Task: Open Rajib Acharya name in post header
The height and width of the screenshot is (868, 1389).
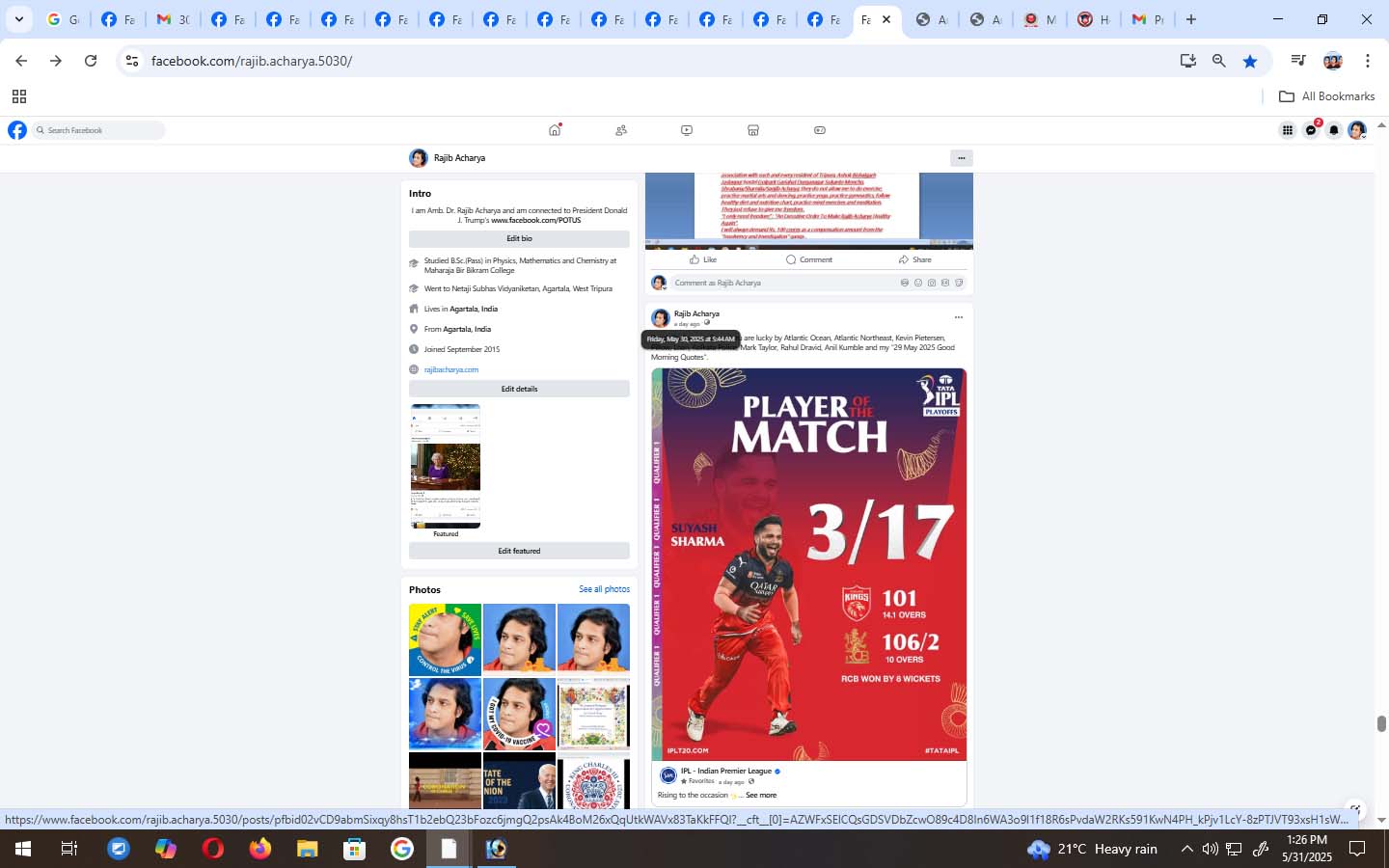Action: pos(696,313)
